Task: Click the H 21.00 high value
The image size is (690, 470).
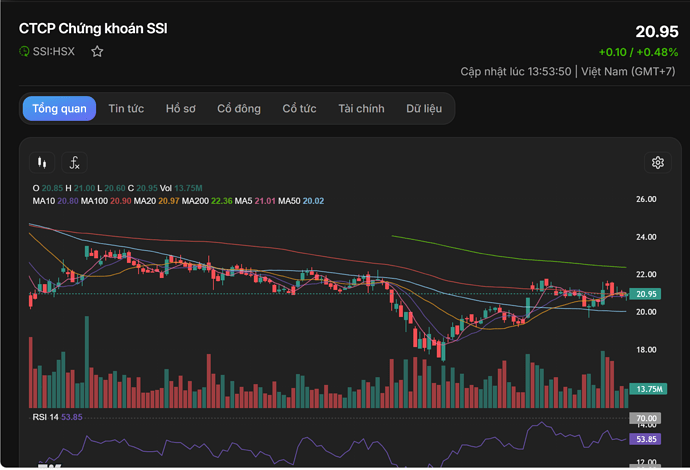Action: tap(80, 188)
